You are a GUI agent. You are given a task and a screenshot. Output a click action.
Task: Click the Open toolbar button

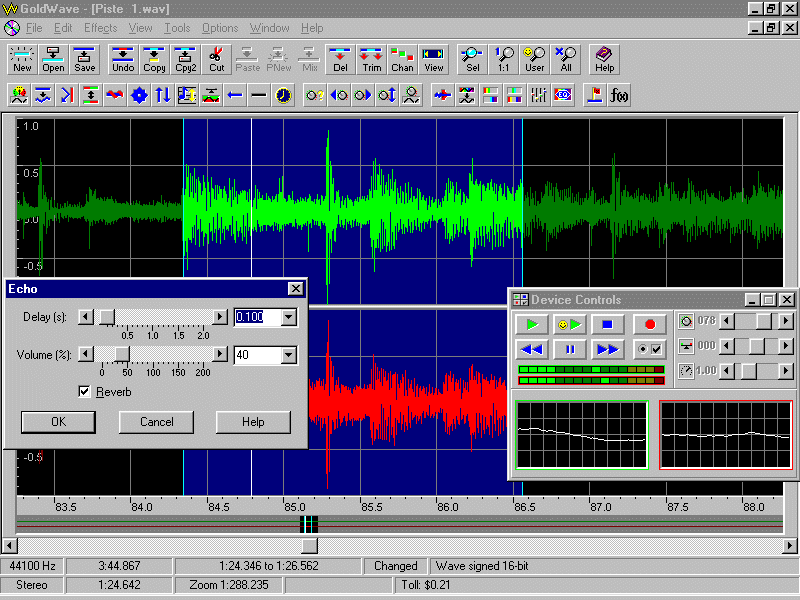point(53,60)
